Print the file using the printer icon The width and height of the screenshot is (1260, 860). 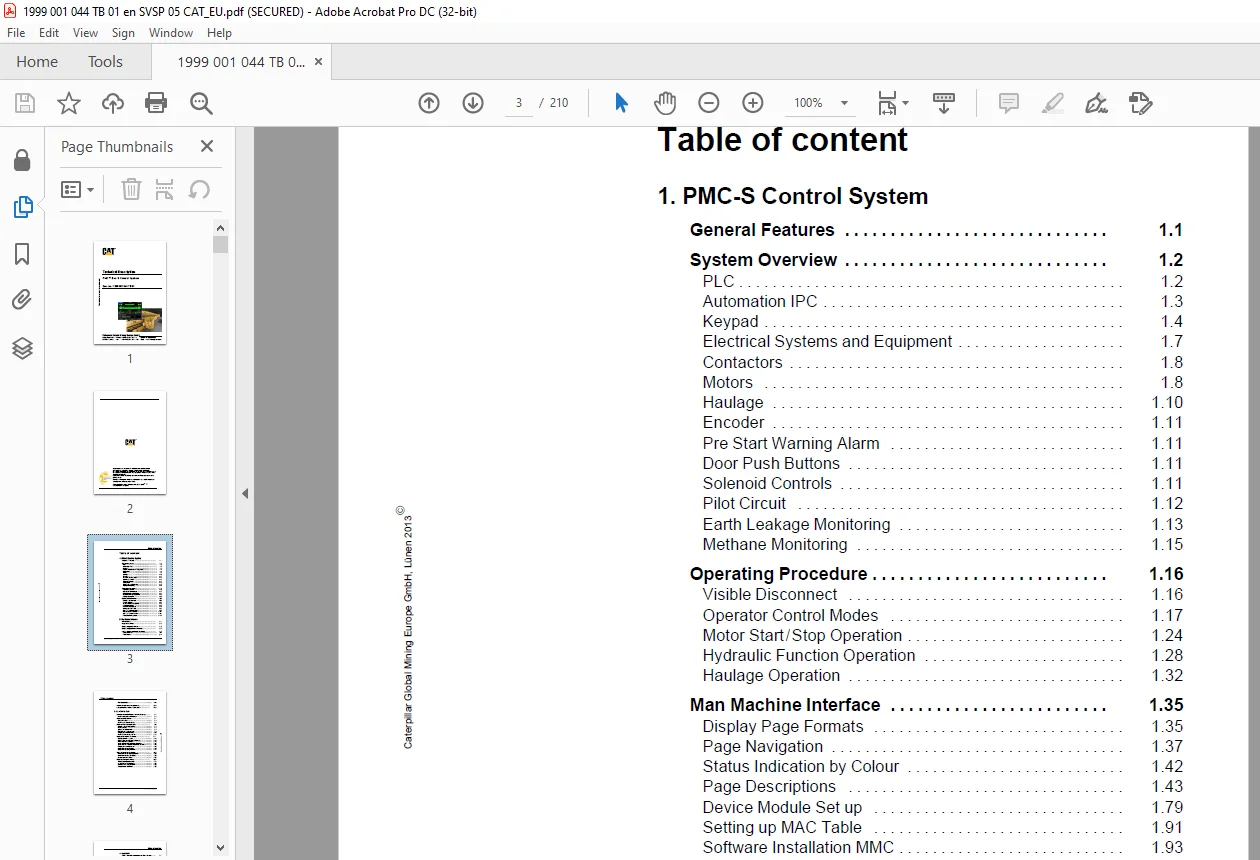pos(156,103)
